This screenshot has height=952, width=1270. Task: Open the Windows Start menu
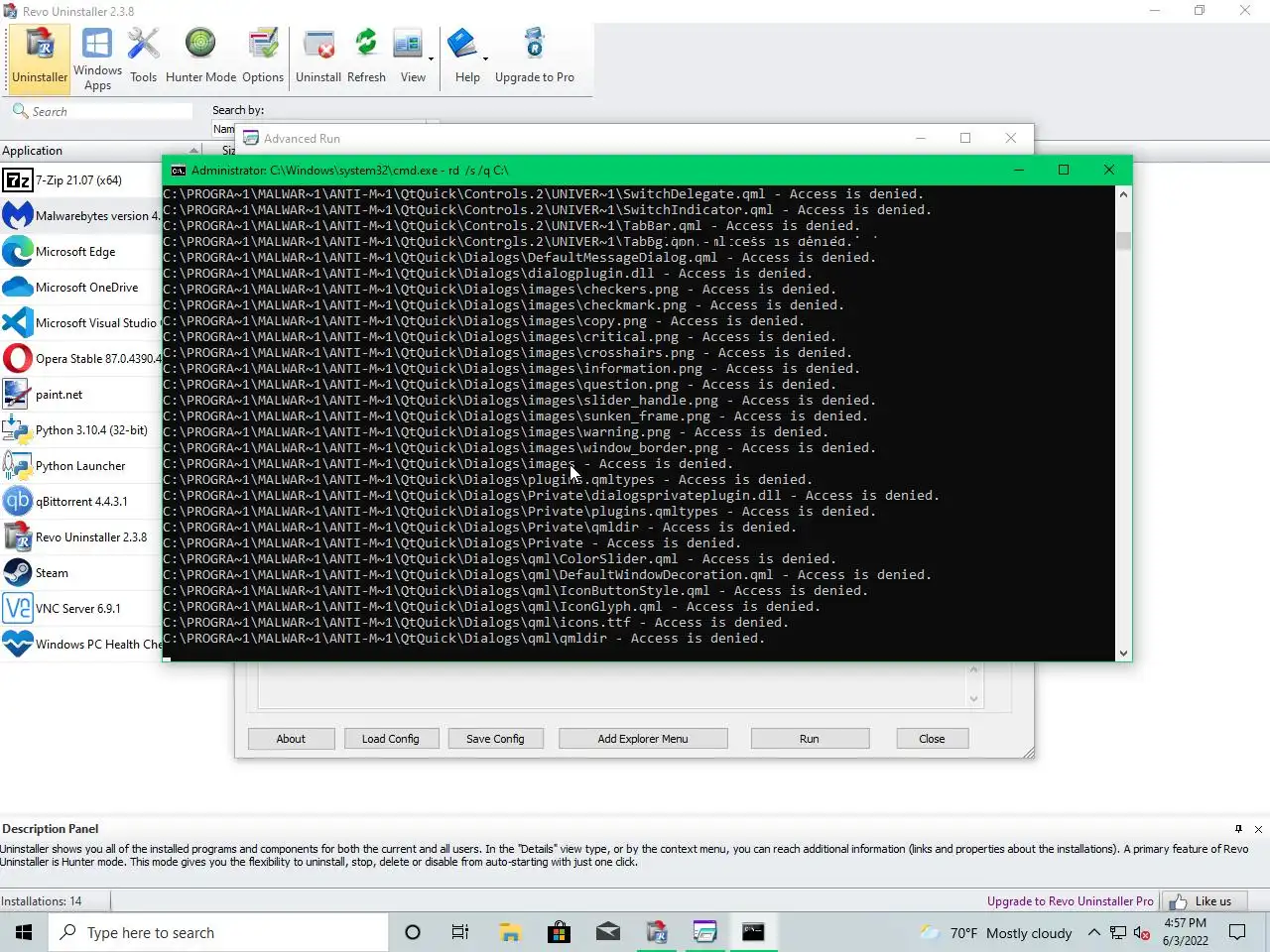coord(24,932)
